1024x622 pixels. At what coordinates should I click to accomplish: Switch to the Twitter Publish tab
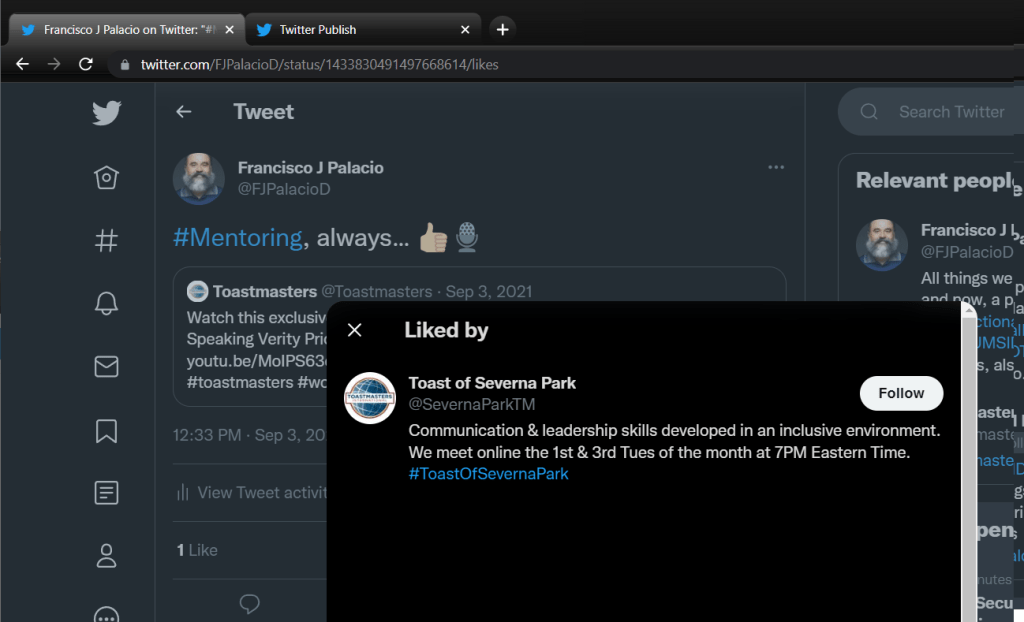360,30
